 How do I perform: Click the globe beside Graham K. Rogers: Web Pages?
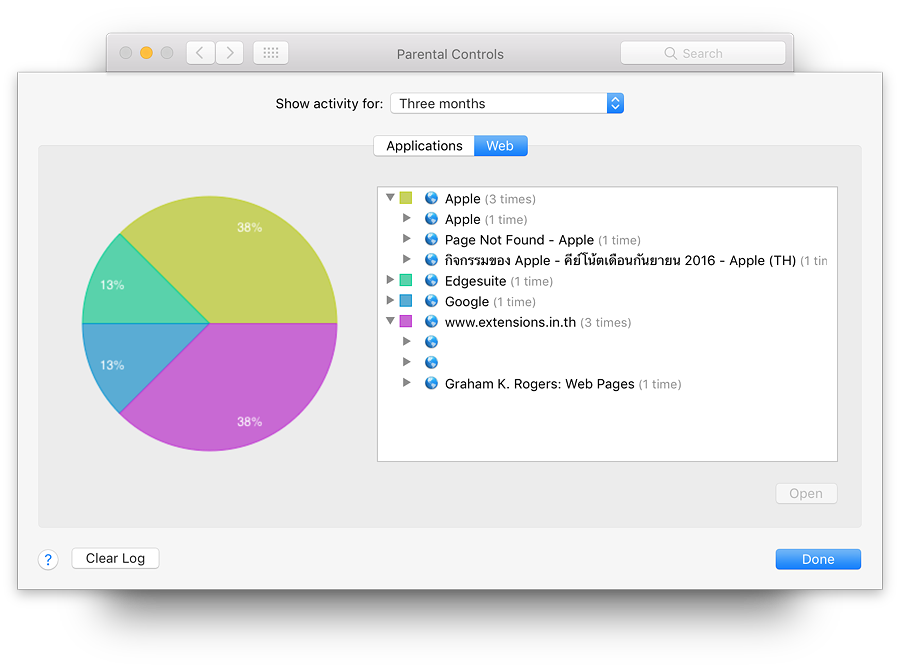(432, 383)
